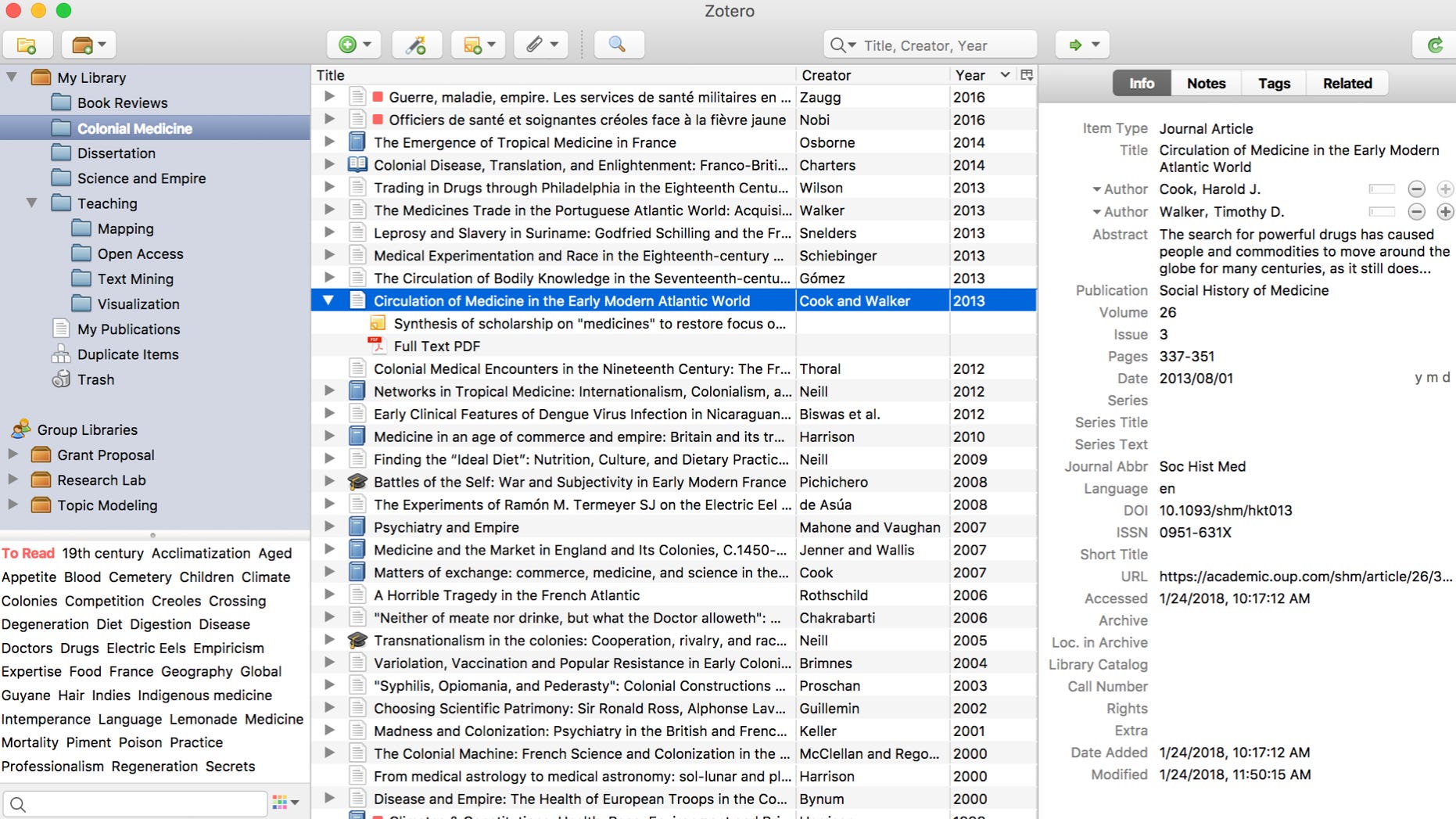Click the Advanced Search magnifier icon
The width and height of the screenshot is (1456, 819).
coord(619,45)
